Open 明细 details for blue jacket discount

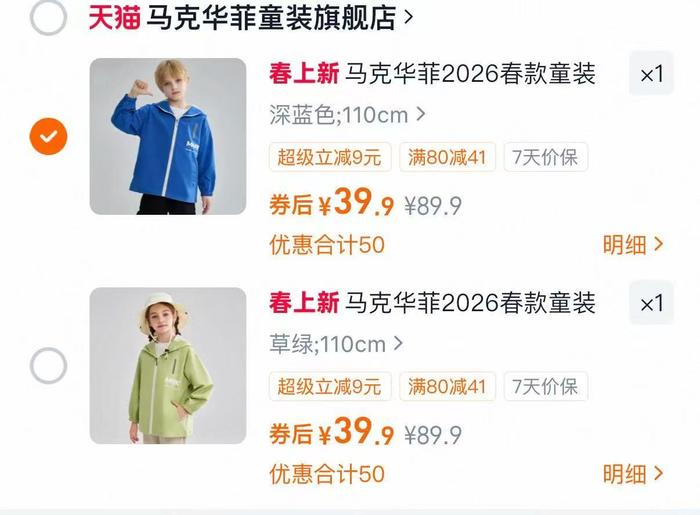633,245
